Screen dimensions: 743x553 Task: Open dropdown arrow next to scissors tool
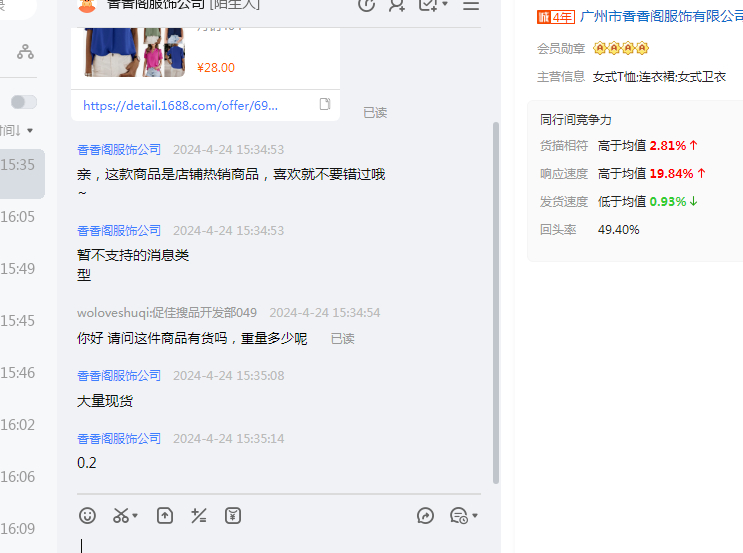135,516
